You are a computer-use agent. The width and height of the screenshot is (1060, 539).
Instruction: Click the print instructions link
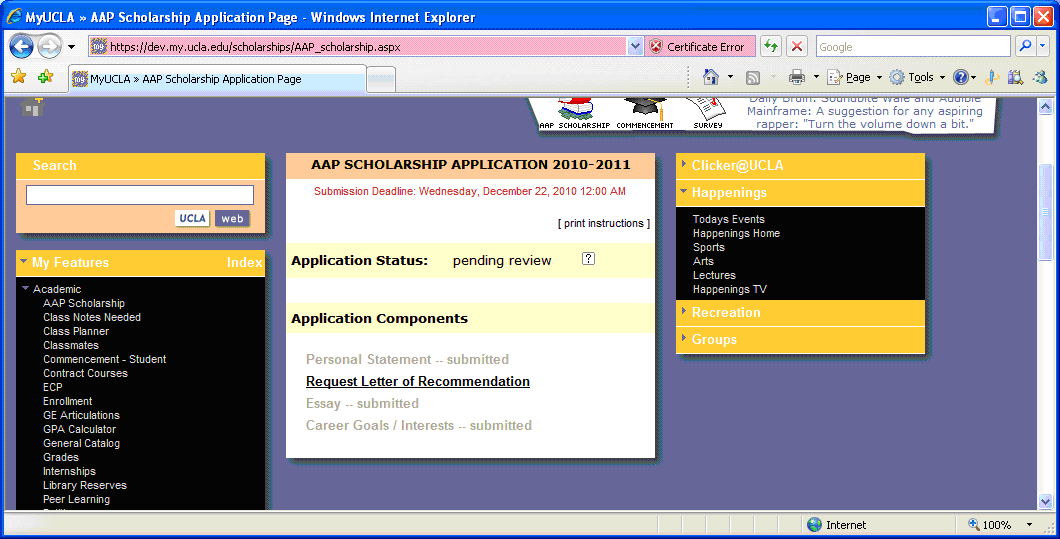click(x=603, y=223)
